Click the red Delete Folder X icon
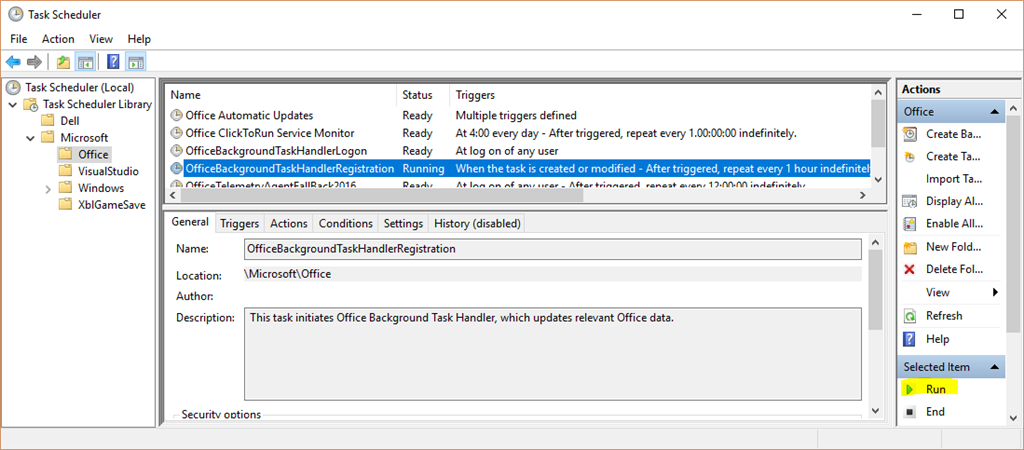This screenshot has width=1024, height=450. tap(910, 269)
